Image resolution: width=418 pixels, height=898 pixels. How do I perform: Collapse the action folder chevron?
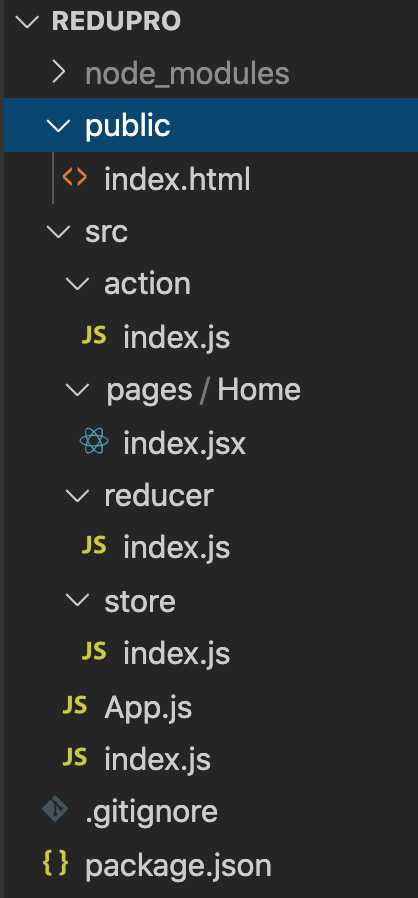coord(78,283)
